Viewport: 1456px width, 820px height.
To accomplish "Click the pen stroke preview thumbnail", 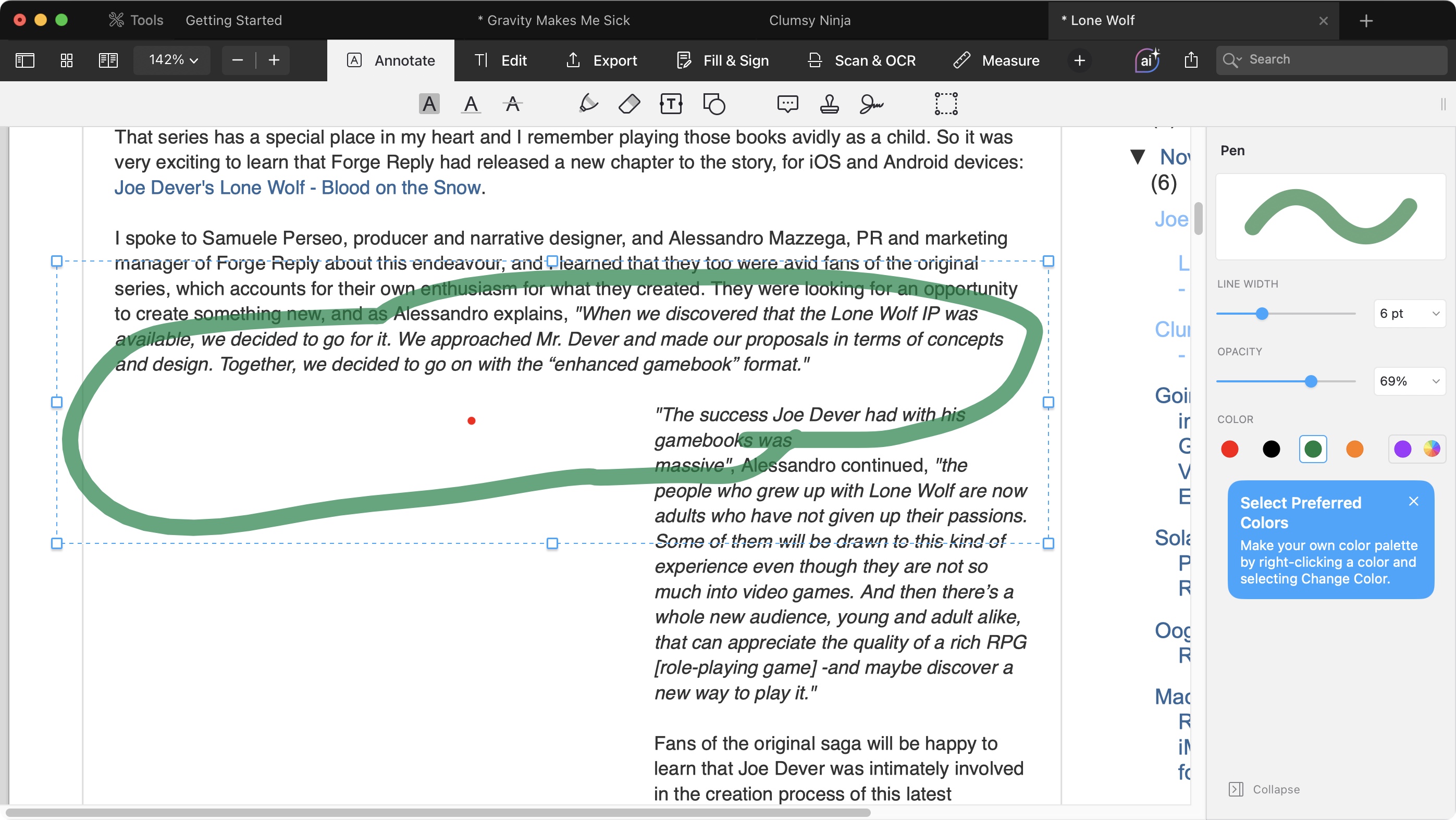I will (x=1330, y=217).
